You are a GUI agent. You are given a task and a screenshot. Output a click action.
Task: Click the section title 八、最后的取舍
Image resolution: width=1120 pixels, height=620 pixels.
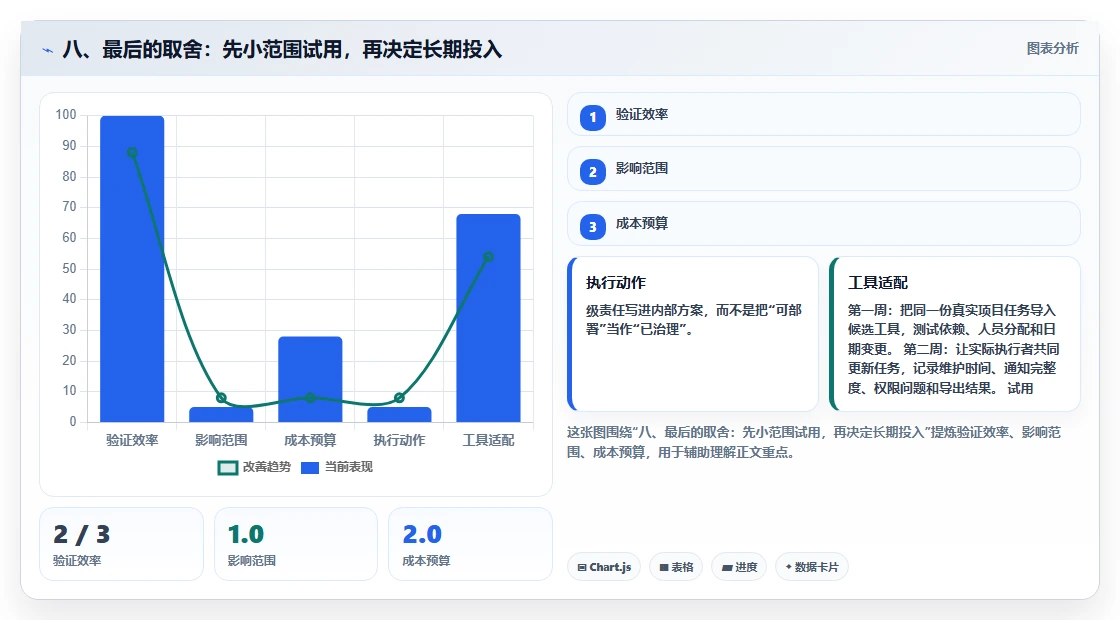(x=282, y=49)
